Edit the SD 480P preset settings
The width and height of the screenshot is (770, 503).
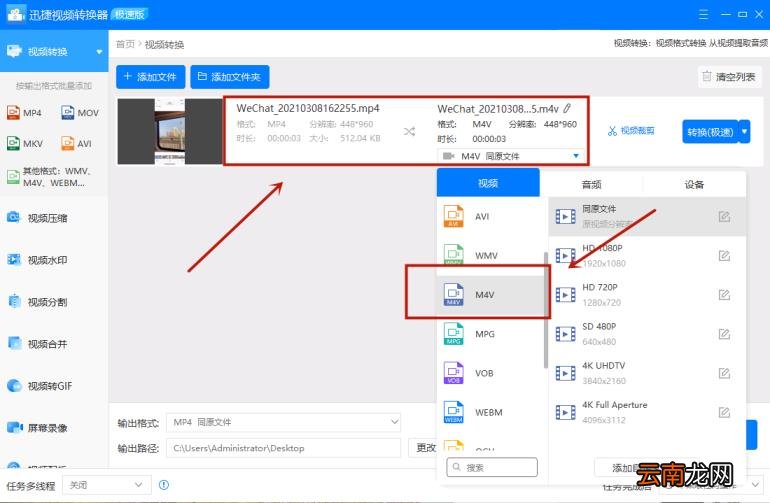724,334
